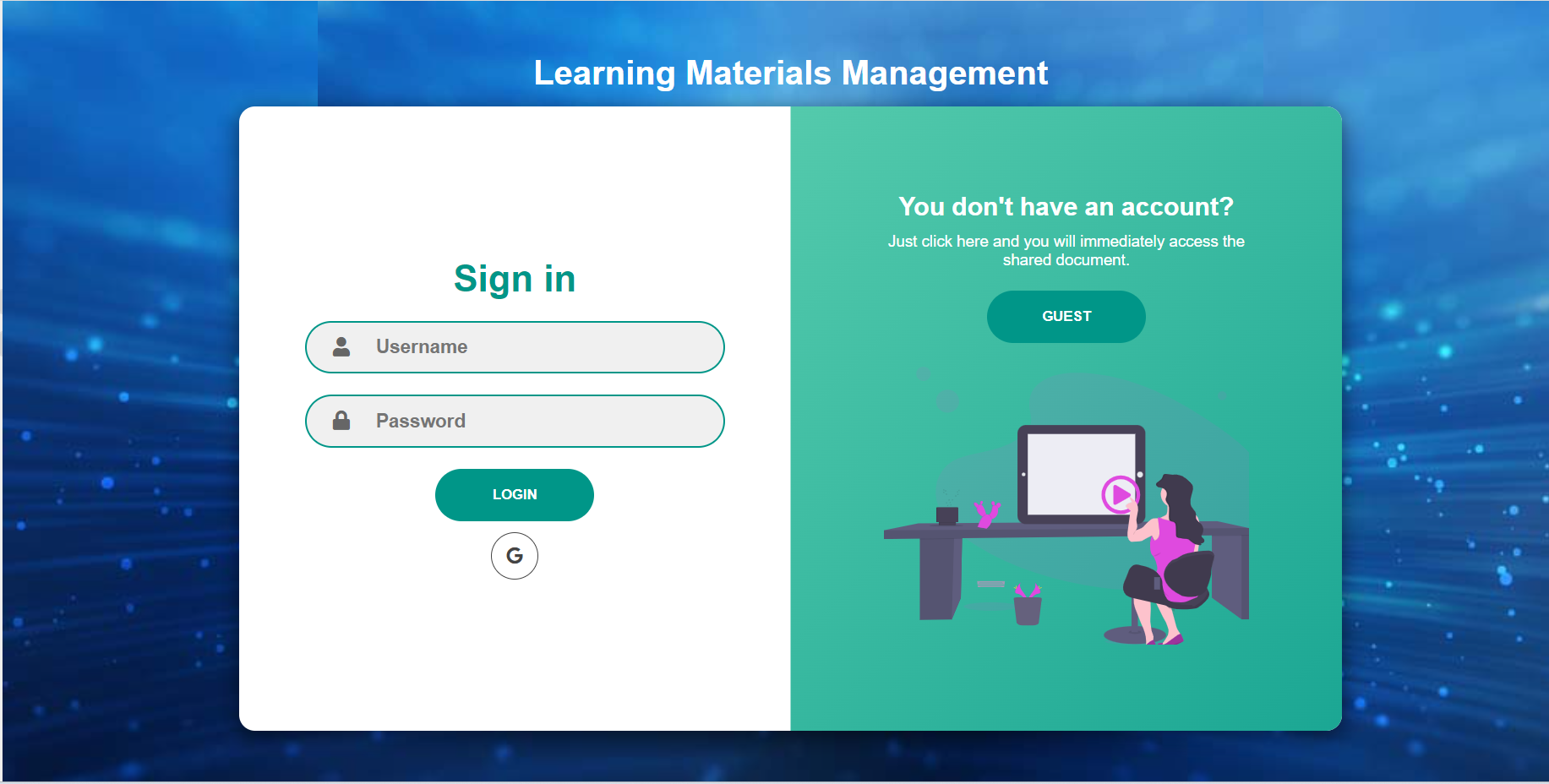Screen dimensions: 1549x784
Task: Click the coffee cup icon on the desk
Action: pos(946,515)
